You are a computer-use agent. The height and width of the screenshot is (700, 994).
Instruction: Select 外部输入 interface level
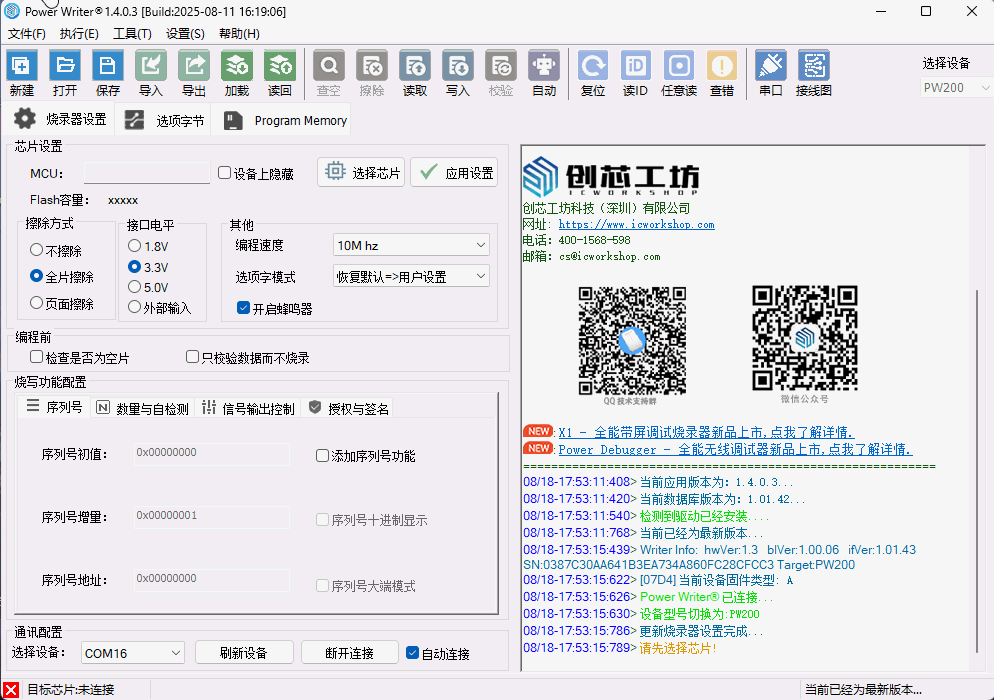[x=134, y=307]
